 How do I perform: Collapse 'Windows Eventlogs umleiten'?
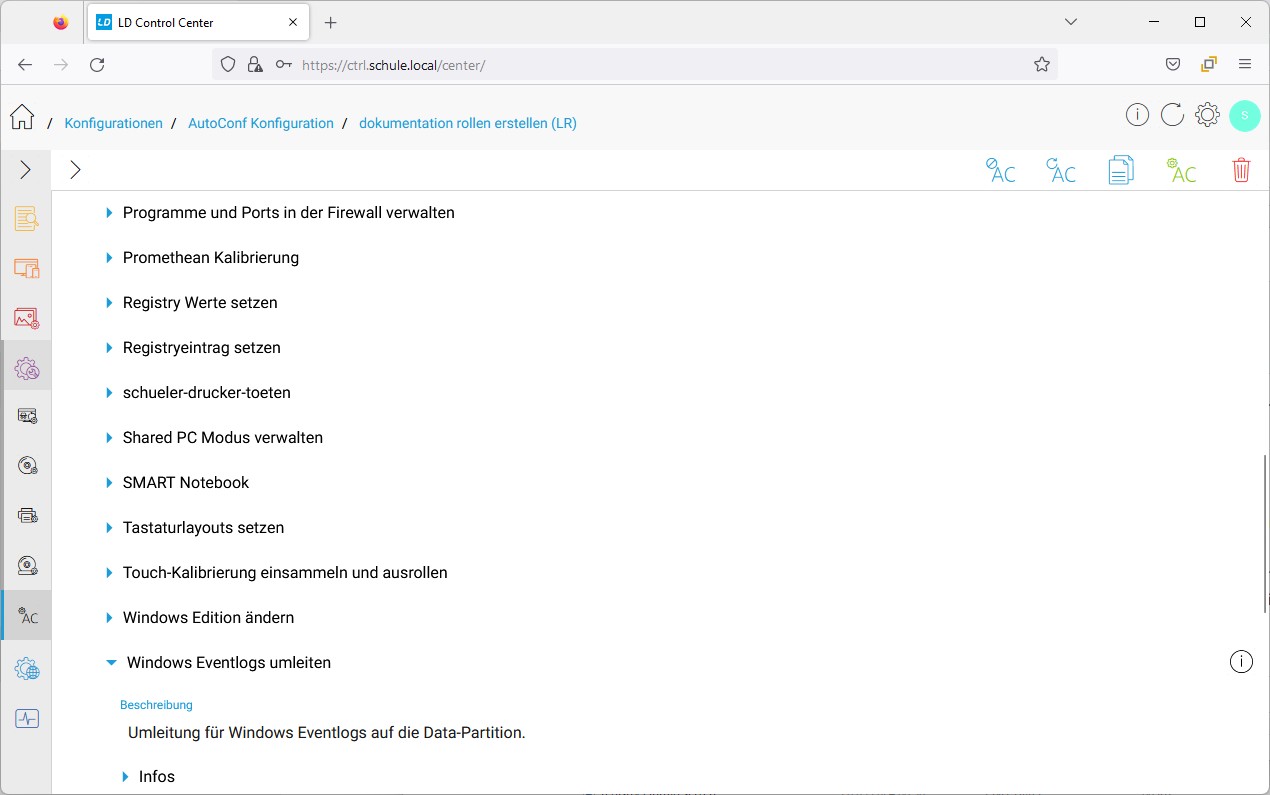pos(111,662)
